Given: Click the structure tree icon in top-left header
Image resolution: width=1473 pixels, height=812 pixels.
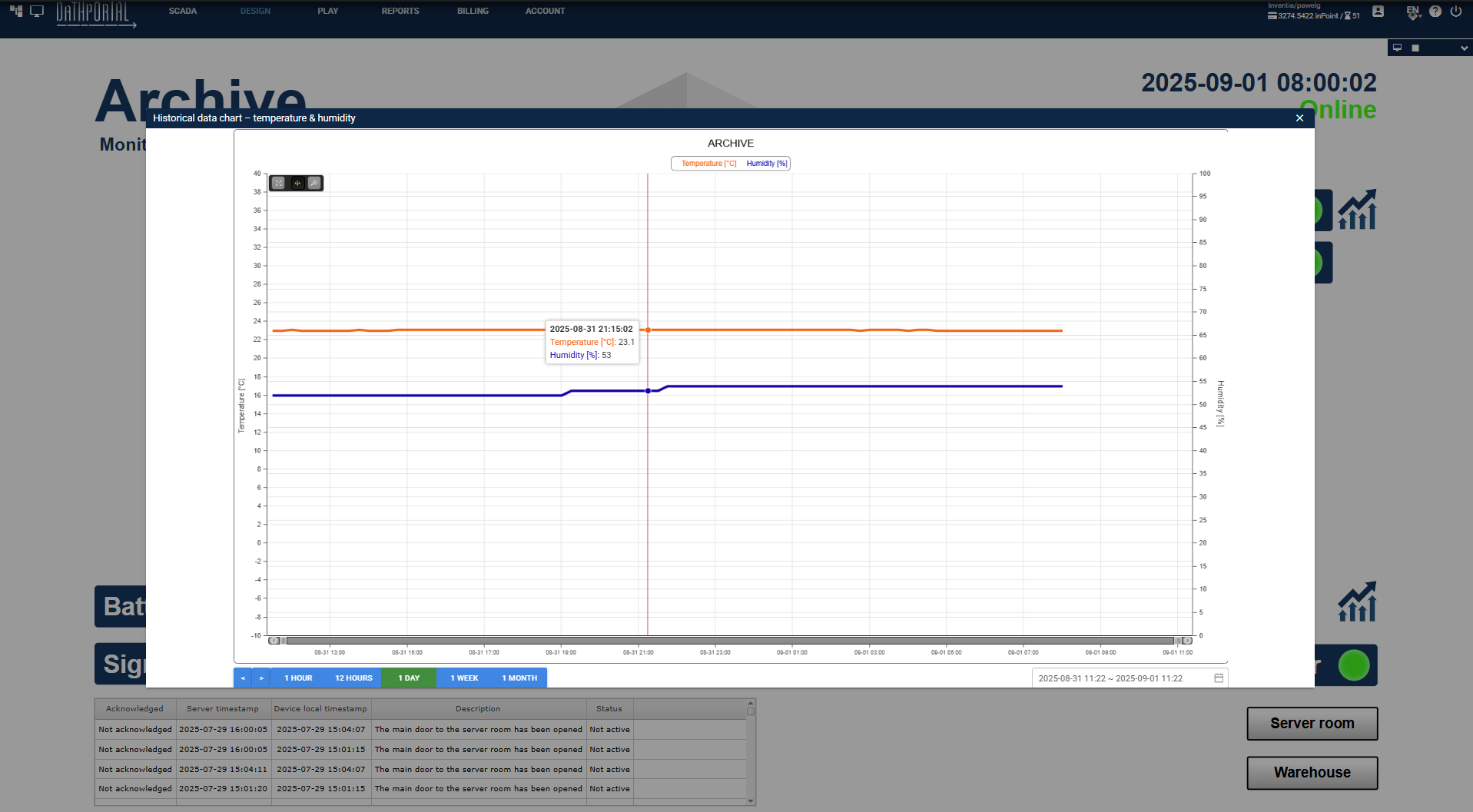Looking at the screenshot, I should coord(16,11).
